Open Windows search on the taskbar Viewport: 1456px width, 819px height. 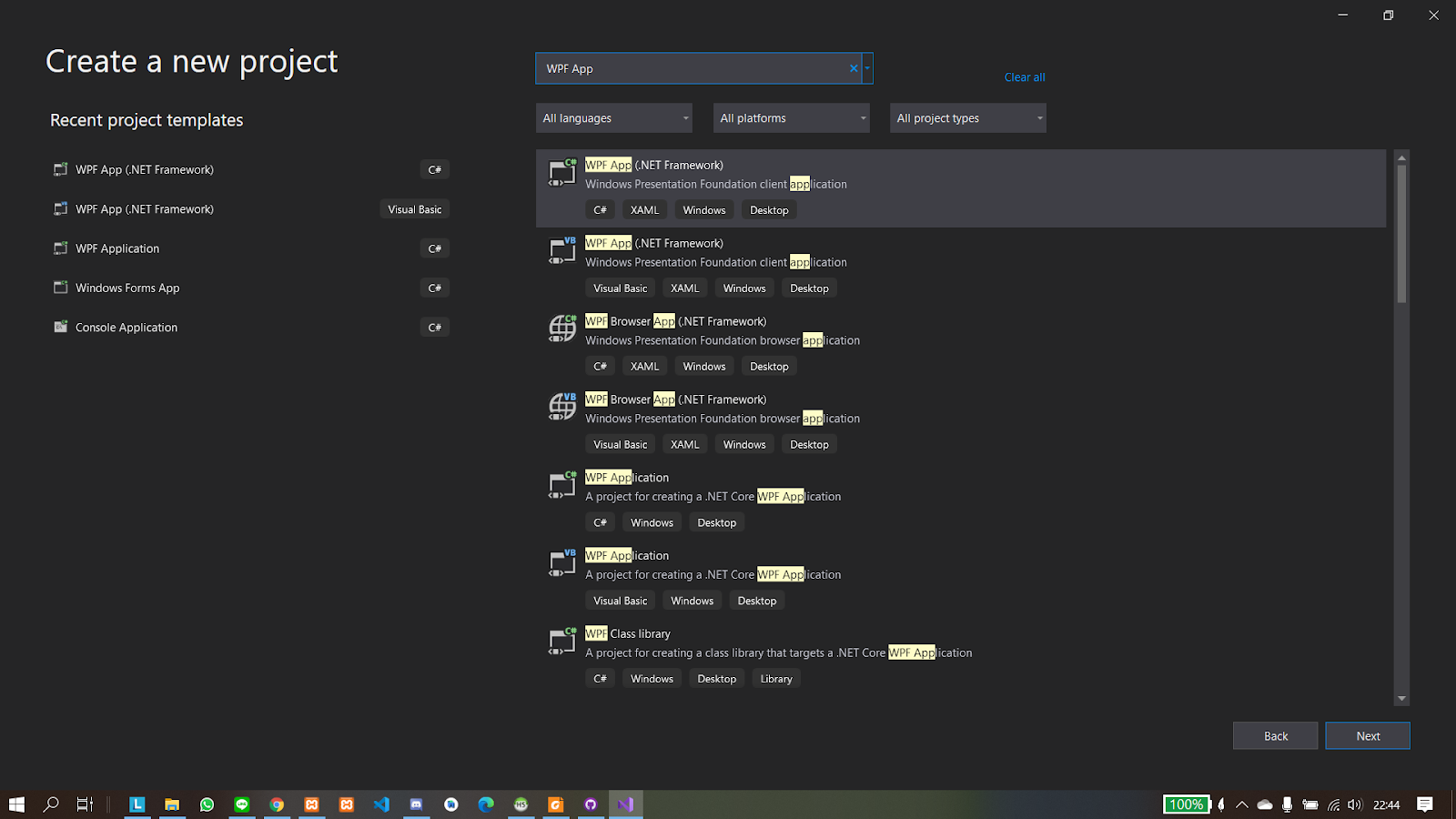point(51,804)
